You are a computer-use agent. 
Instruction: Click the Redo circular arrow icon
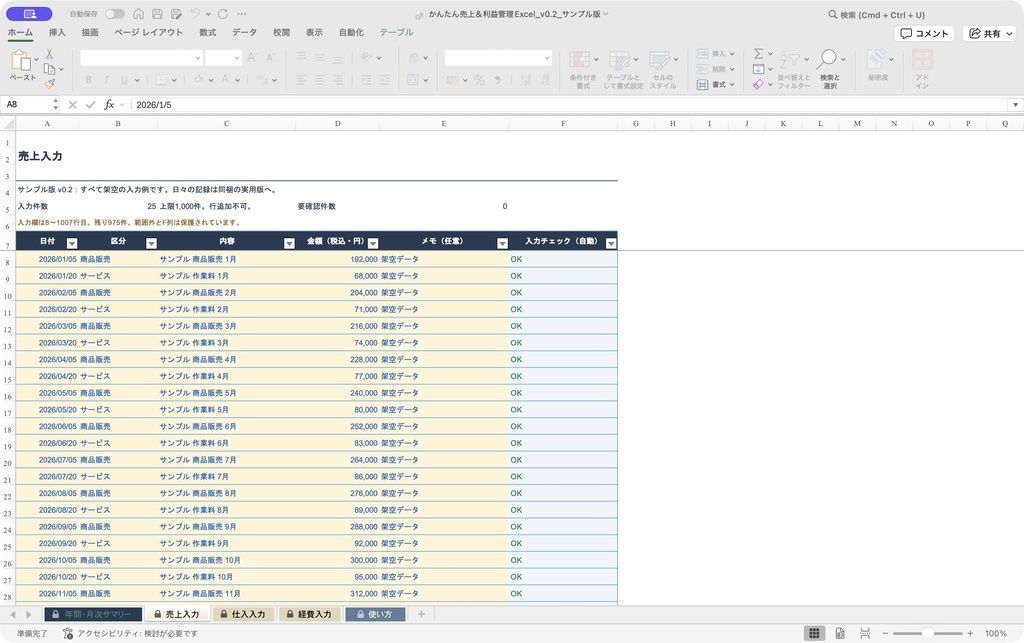[223, 14]
